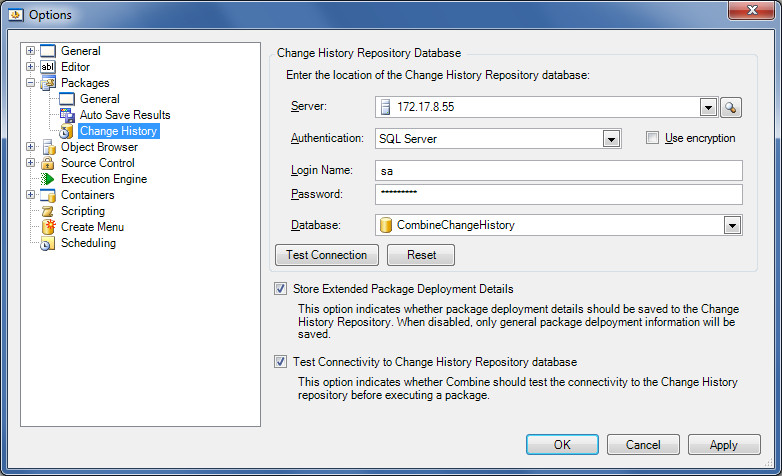
Task: Expand the Database combo box
Action: tap(732, 225)
